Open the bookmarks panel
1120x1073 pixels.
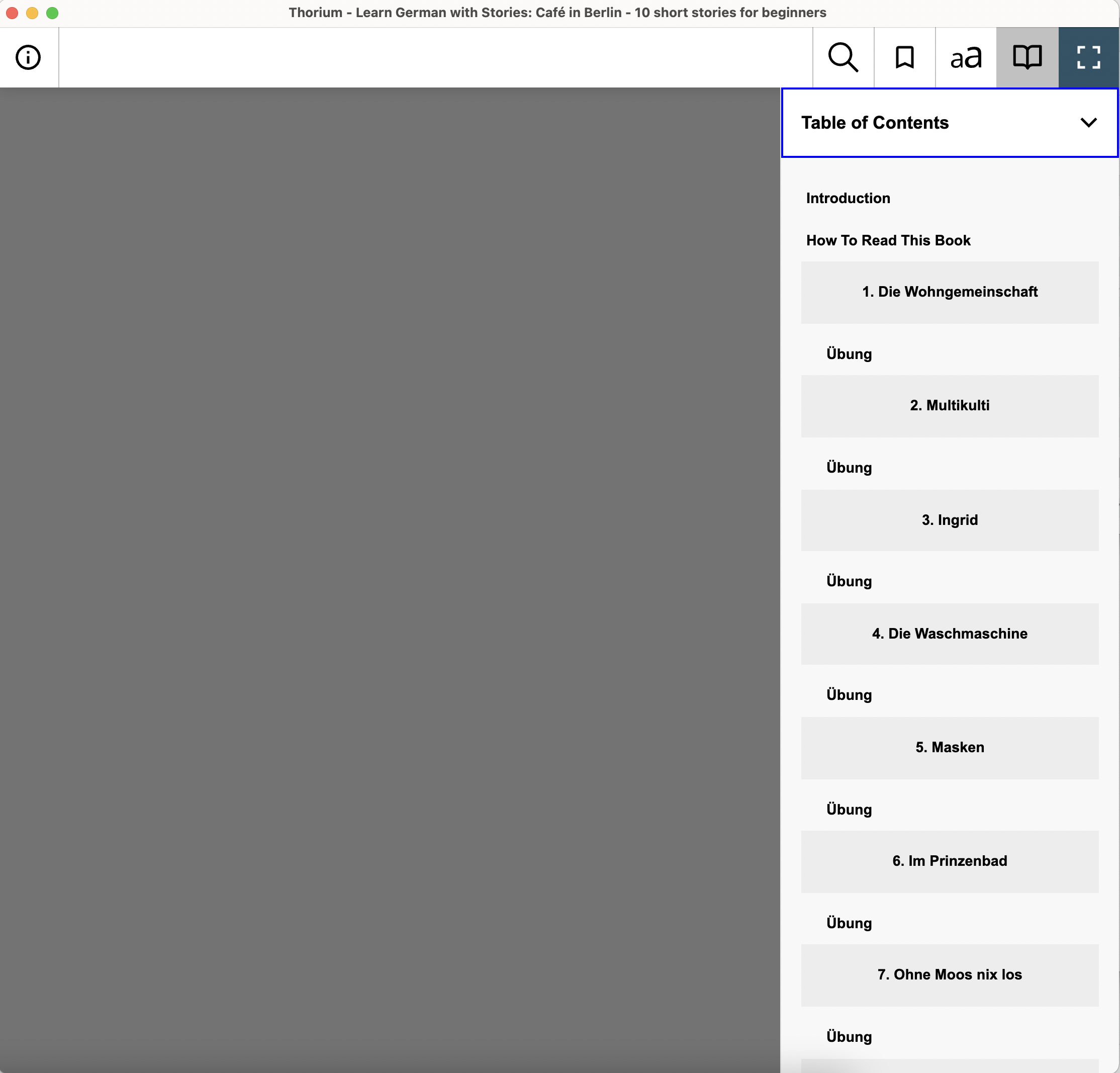(904, 57)
